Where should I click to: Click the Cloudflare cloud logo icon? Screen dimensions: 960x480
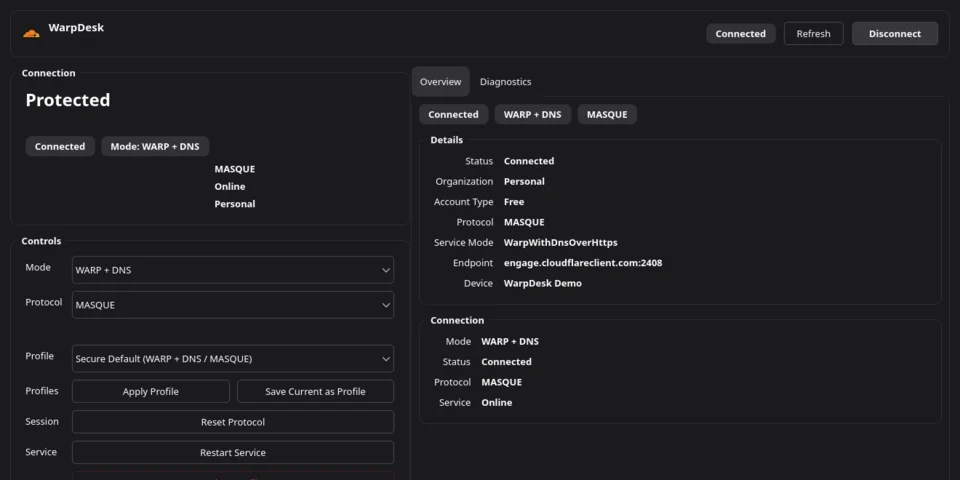31,34
